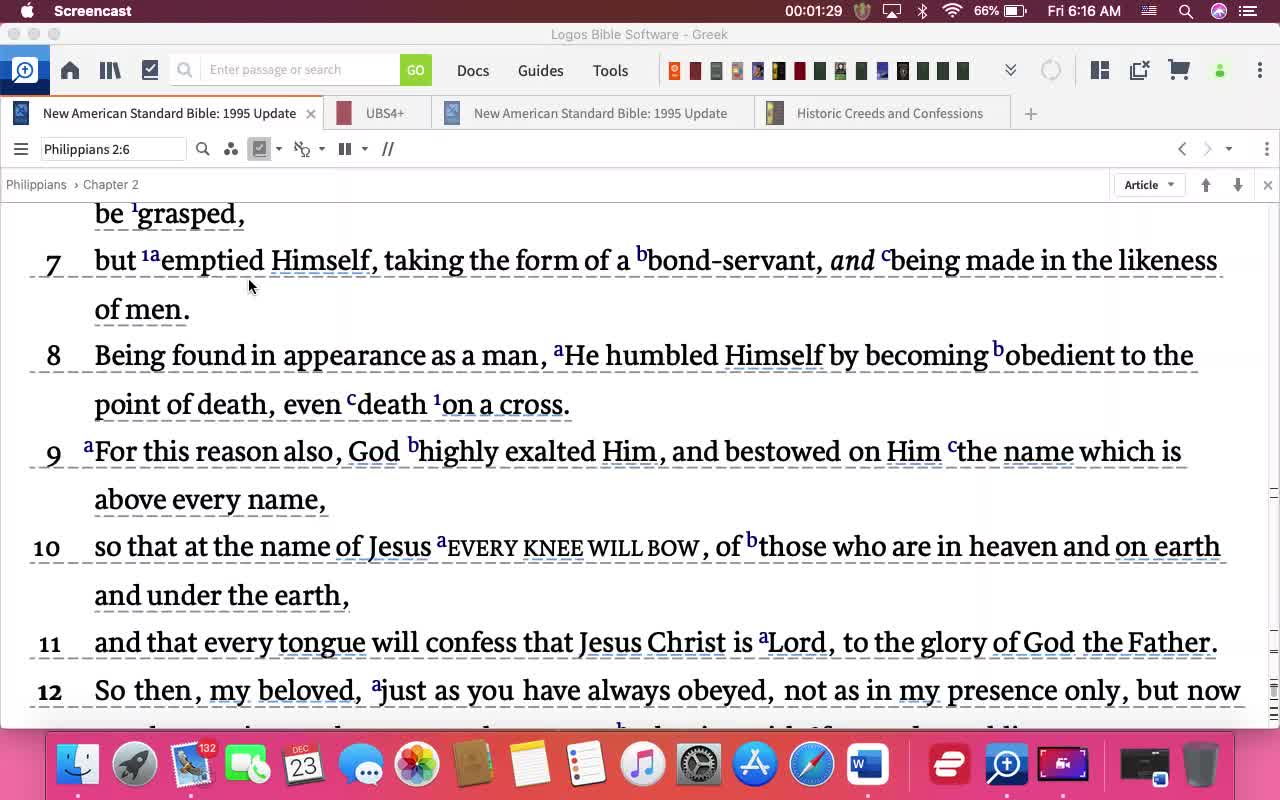
Task: Click the Wi-Fi icon in menu bar
Action: pos(952,11)
